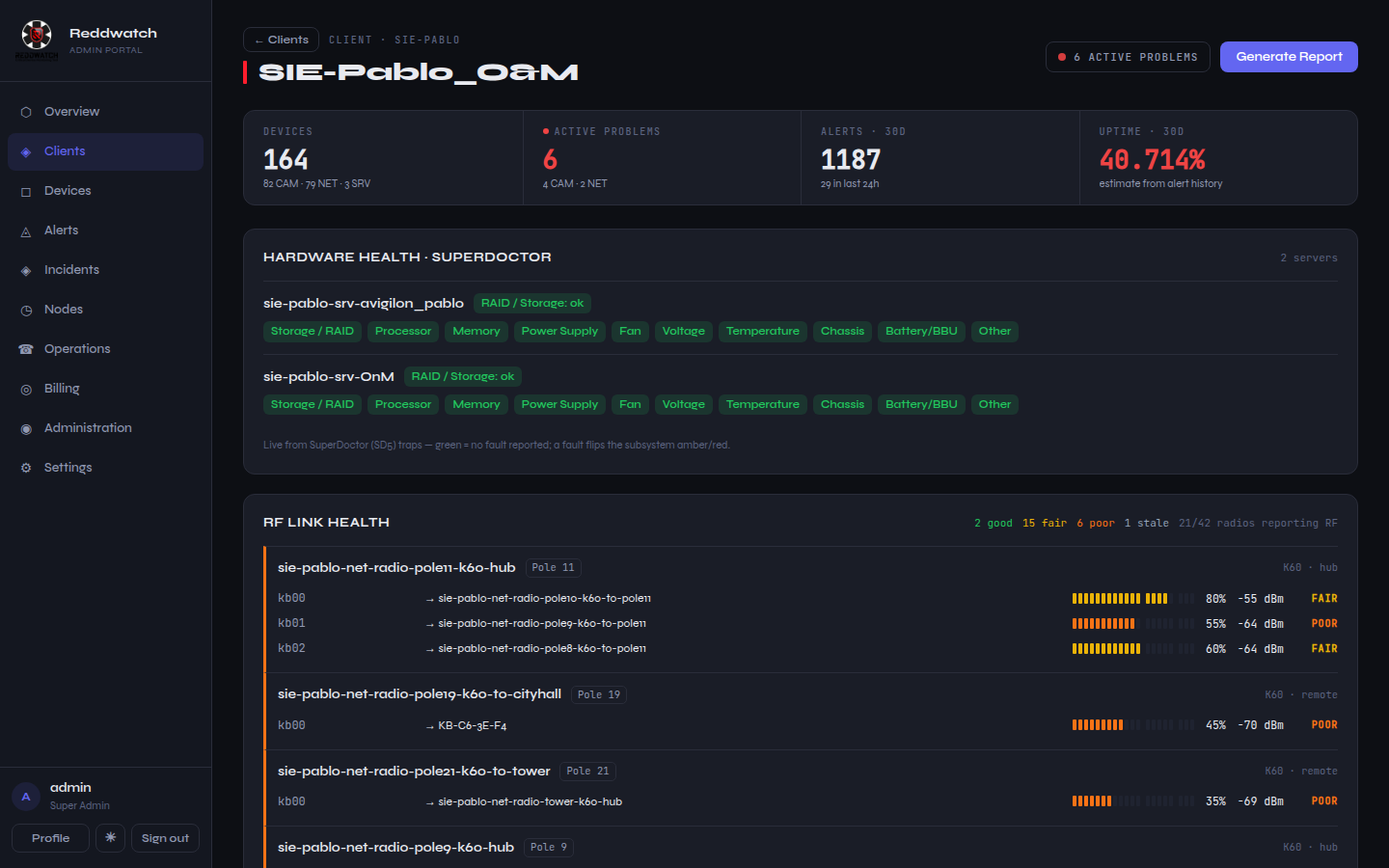The height and width of the screenshot is (868, 1389).
Task: Click the Pole 11 tag
Action: pos(553,567)
